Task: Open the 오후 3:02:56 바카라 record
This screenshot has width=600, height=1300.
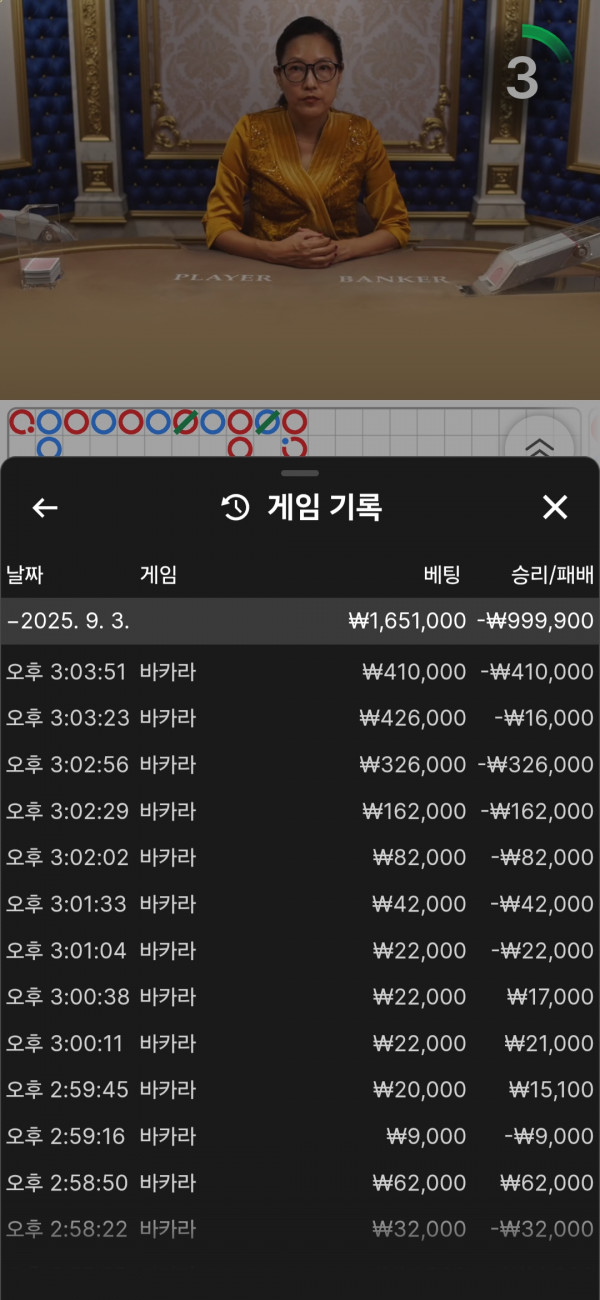Action: coord(300,765)
